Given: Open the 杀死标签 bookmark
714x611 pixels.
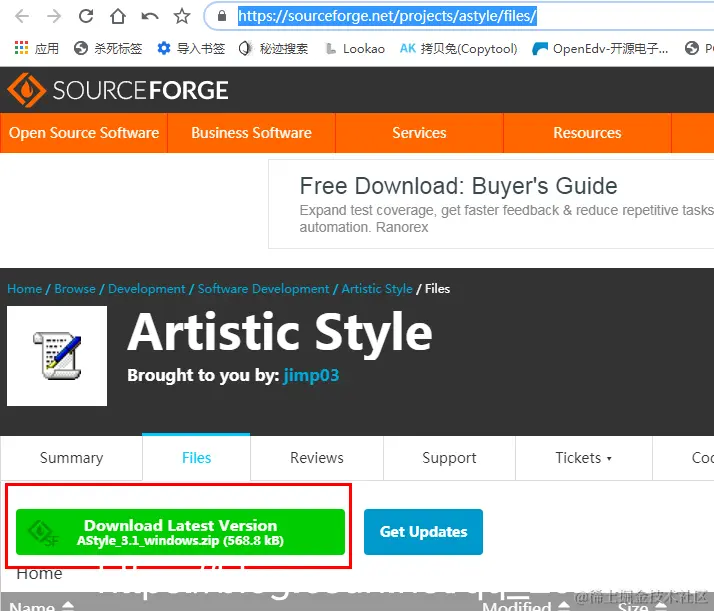Looking at the screenshot, I should pos(108,48).
